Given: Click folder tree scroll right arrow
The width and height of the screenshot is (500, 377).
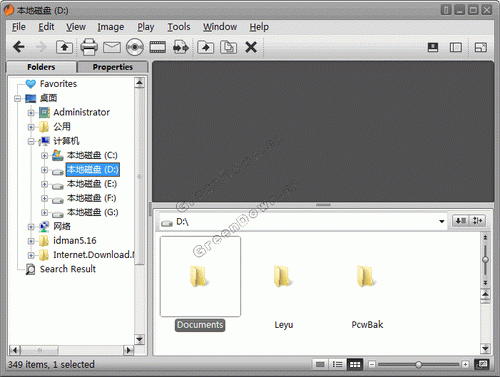Looking at the screenshot, I should coord(128,350).
